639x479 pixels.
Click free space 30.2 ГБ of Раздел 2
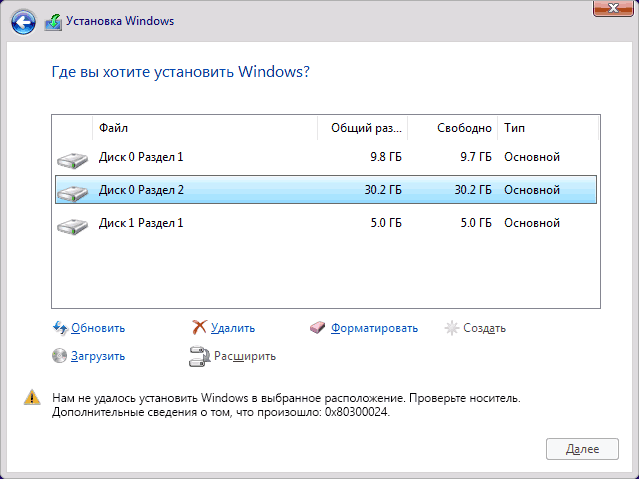point(473,190)
